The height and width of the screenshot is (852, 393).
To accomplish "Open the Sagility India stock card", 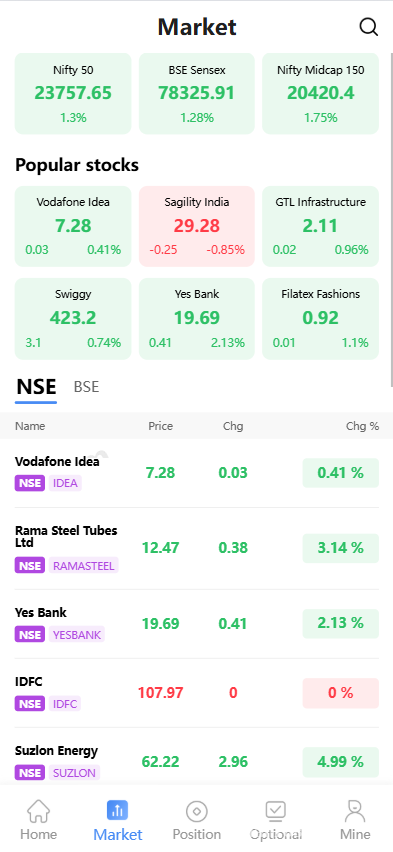I will pos(197,226).
